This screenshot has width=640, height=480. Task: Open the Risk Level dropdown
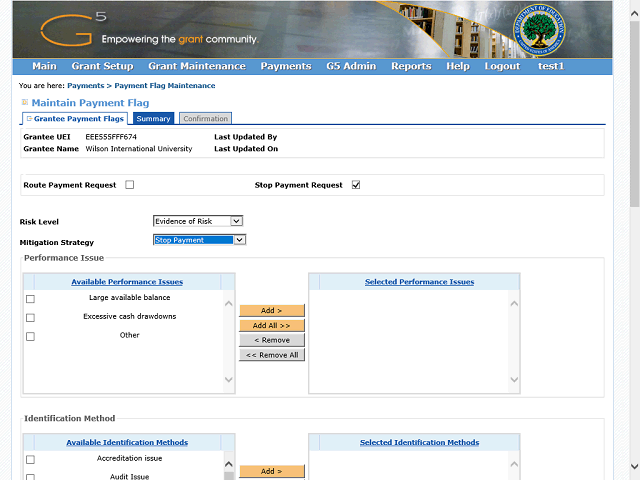(197, 221)
